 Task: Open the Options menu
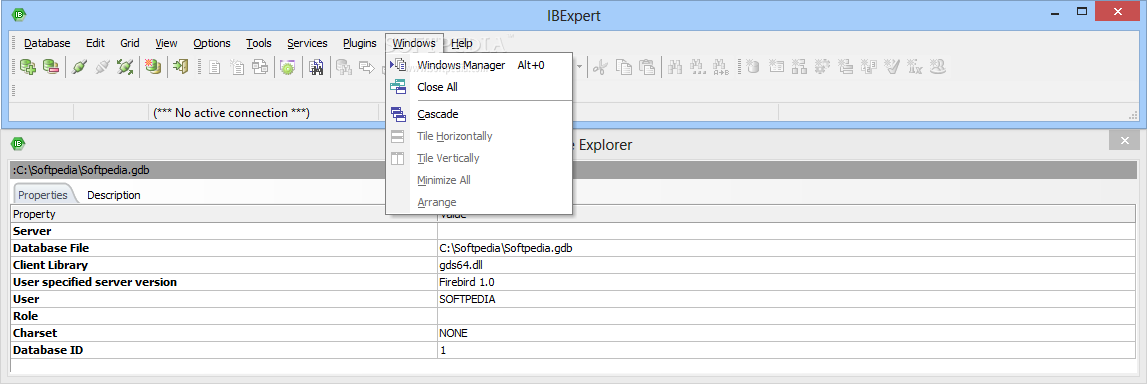[211, 43]
